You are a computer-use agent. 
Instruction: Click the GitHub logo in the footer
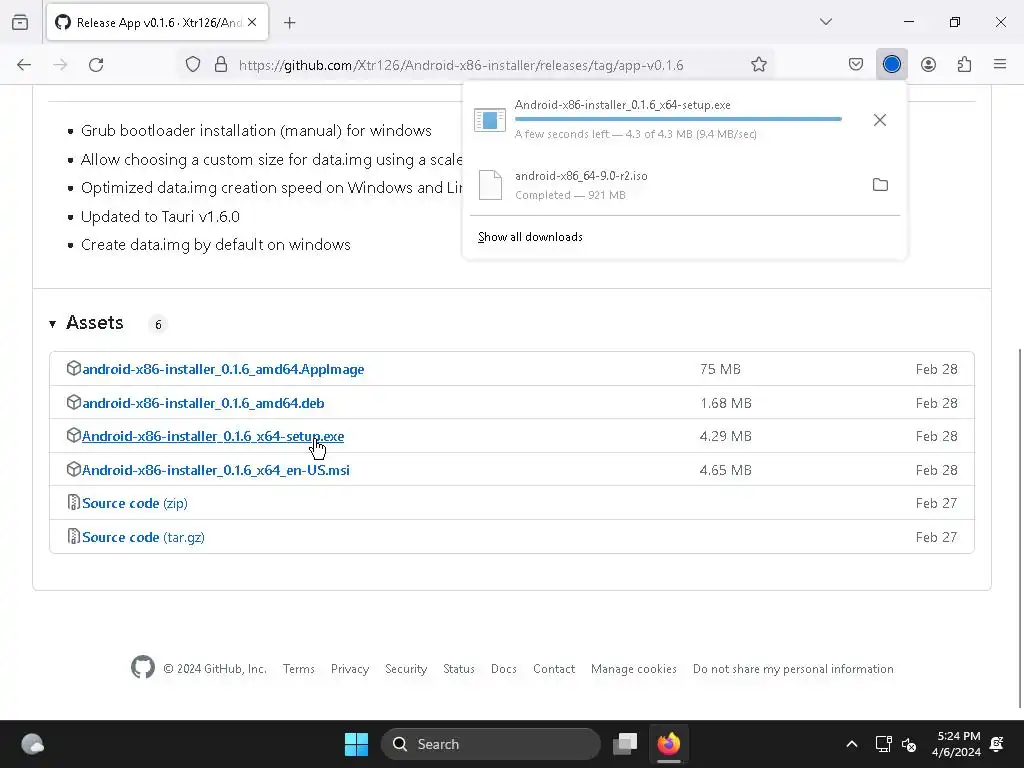(143, 667)
